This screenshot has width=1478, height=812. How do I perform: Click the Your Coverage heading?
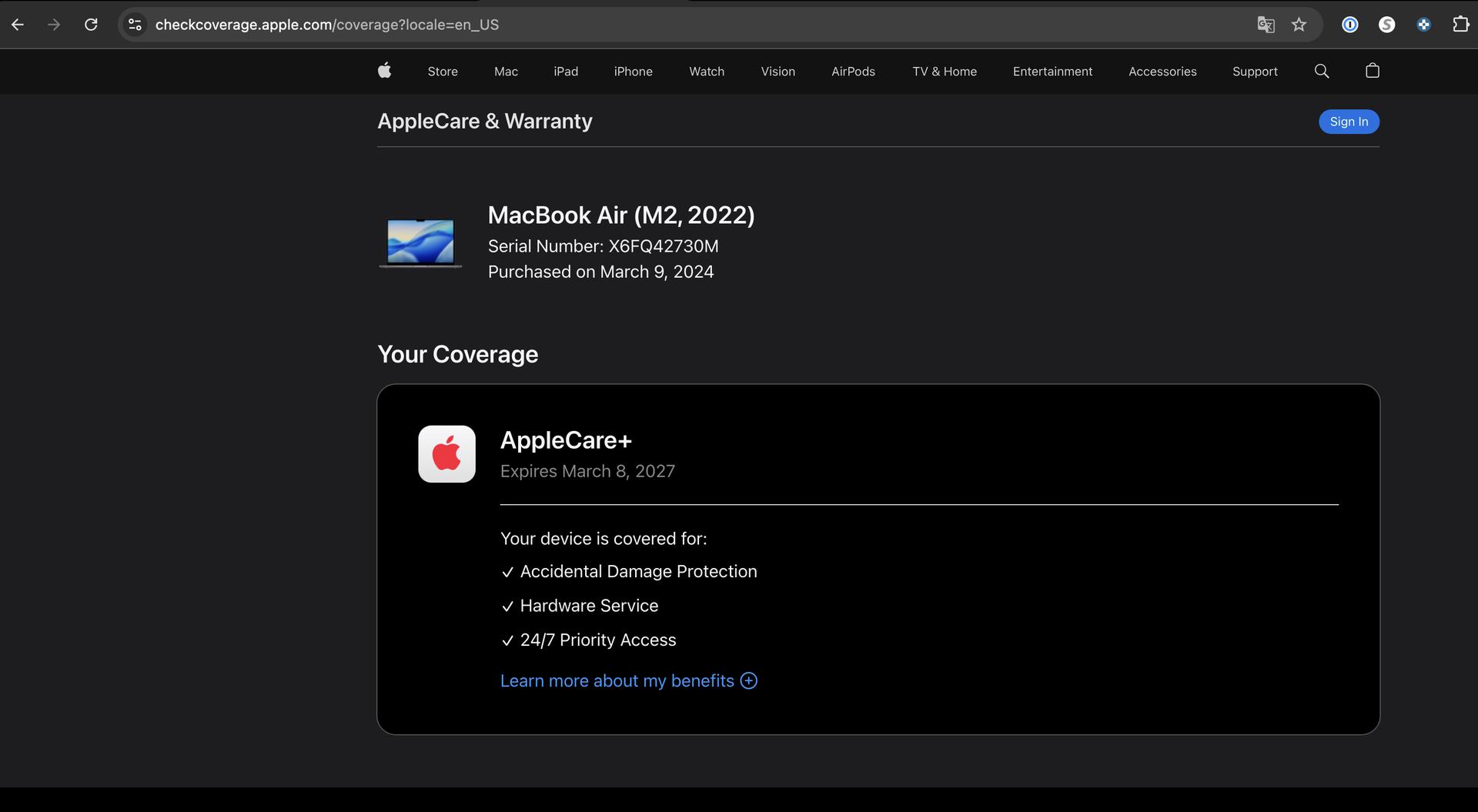pos(457,354)
